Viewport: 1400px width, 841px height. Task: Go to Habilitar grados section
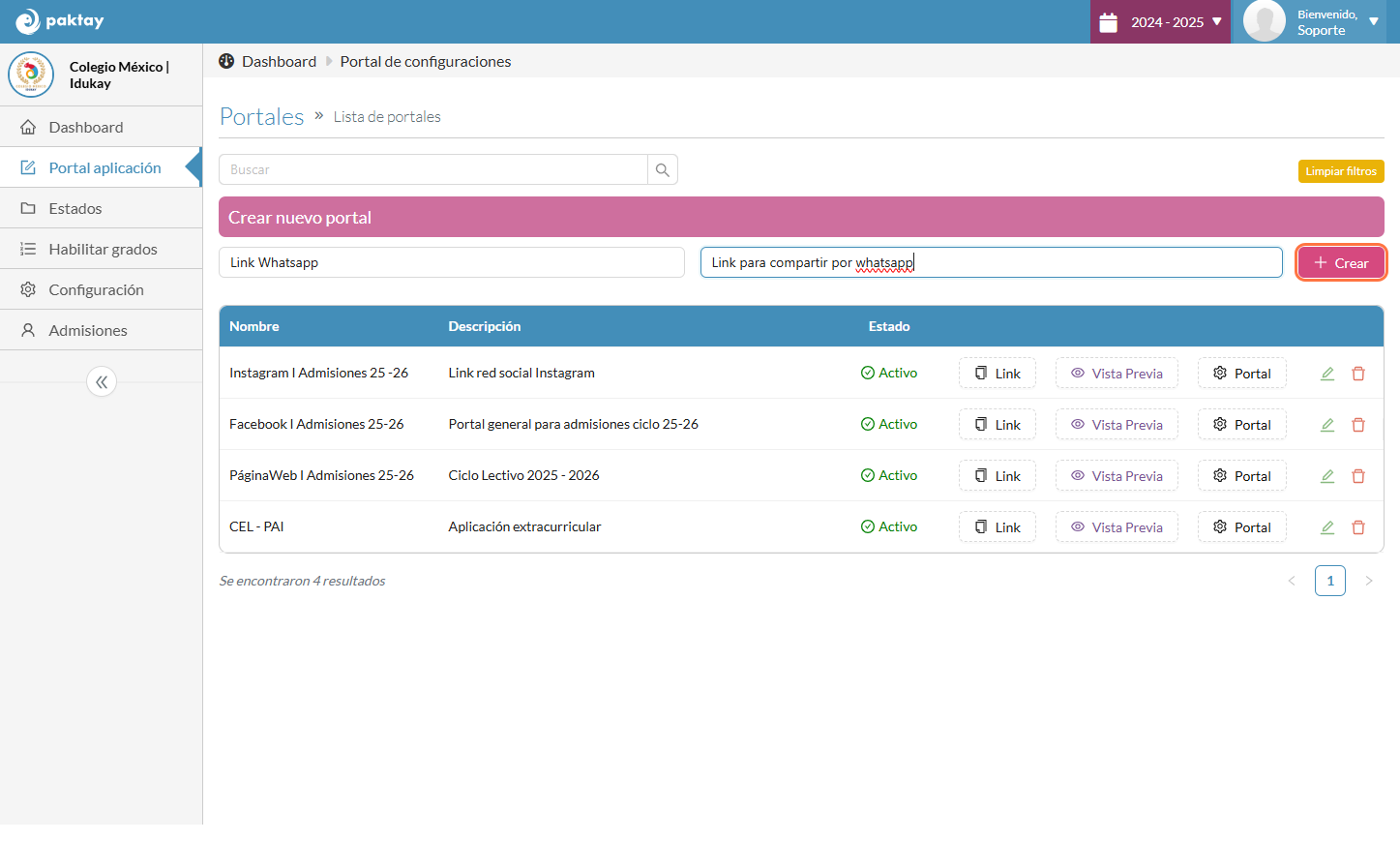[101, 249]
